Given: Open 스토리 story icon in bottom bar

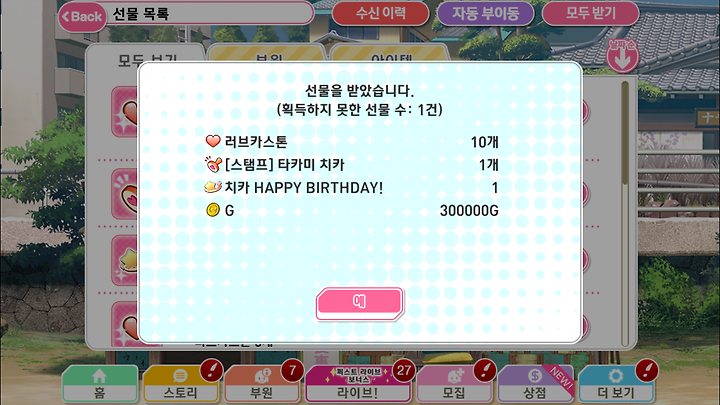Looking at the screenshot, I should 180,384.
